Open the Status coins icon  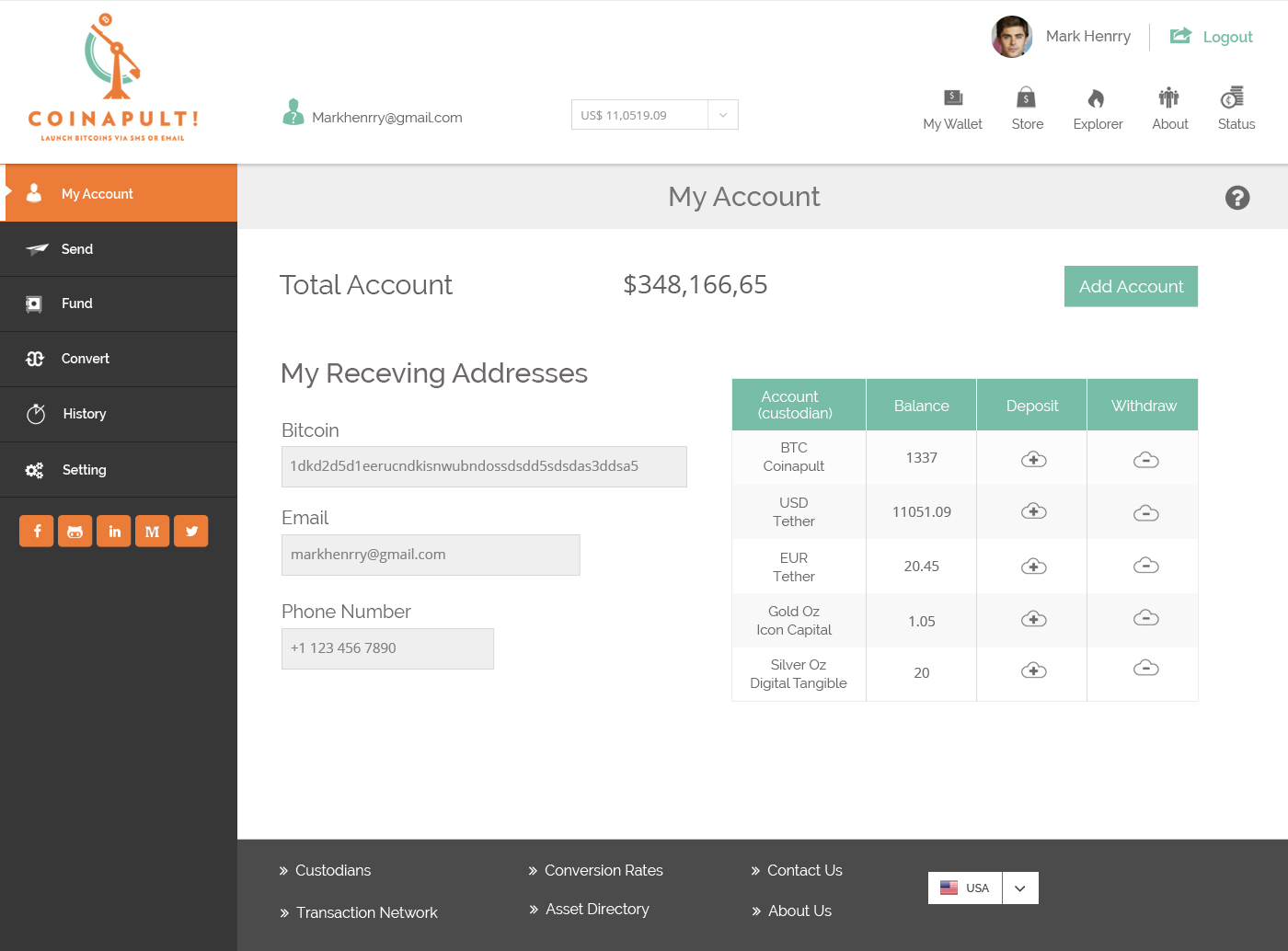(1233, 97)
